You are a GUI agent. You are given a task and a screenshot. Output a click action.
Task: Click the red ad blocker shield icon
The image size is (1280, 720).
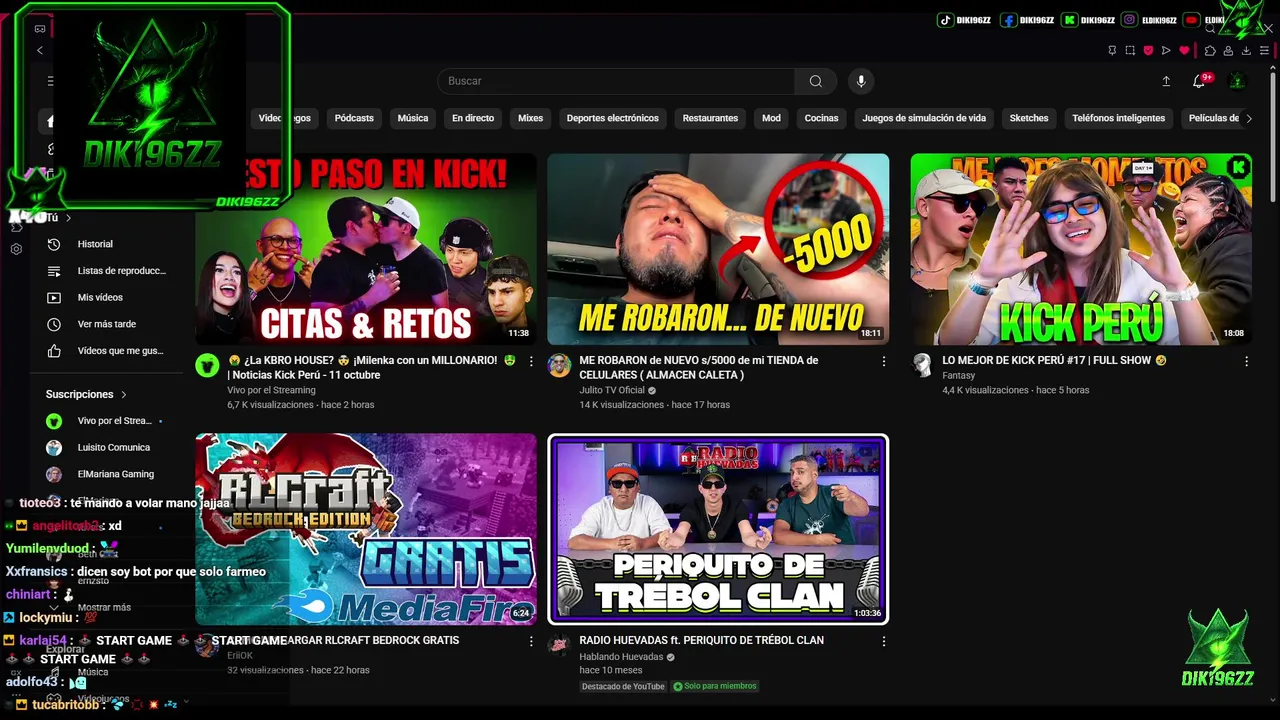click(1148, 50)
